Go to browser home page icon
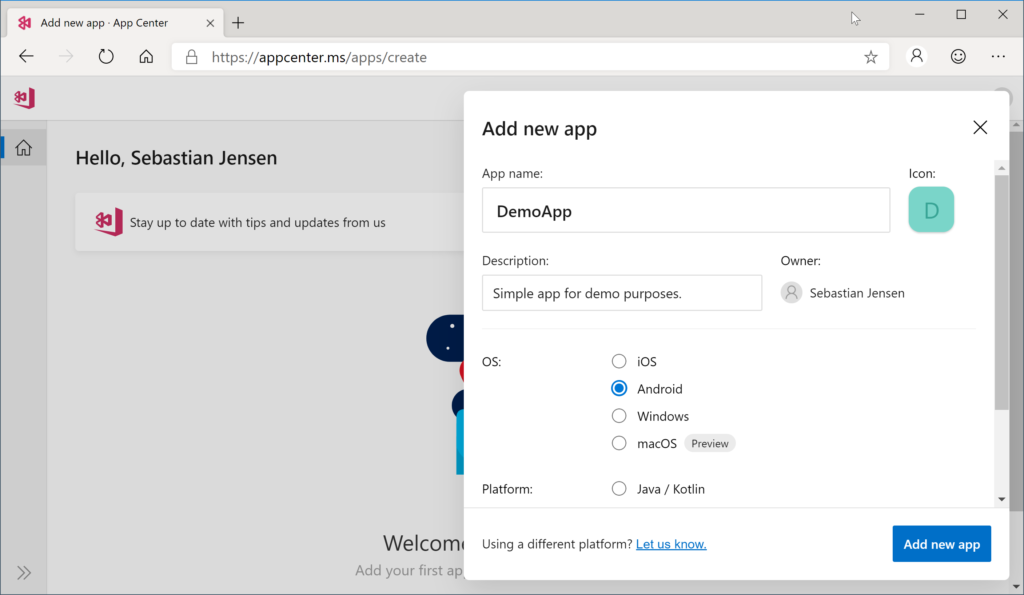1024x595 pixels. click(x=146, y=57)
